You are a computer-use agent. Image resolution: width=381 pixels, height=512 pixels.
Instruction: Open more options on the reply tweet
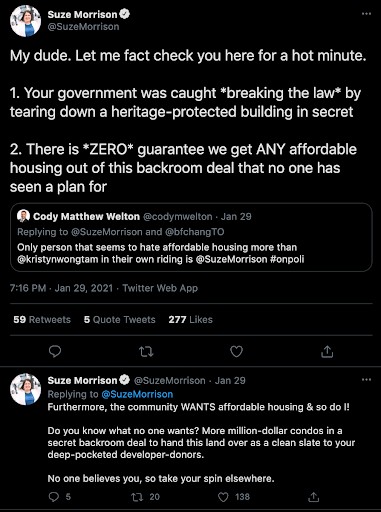pyautogui.click(x=366, y=380)
